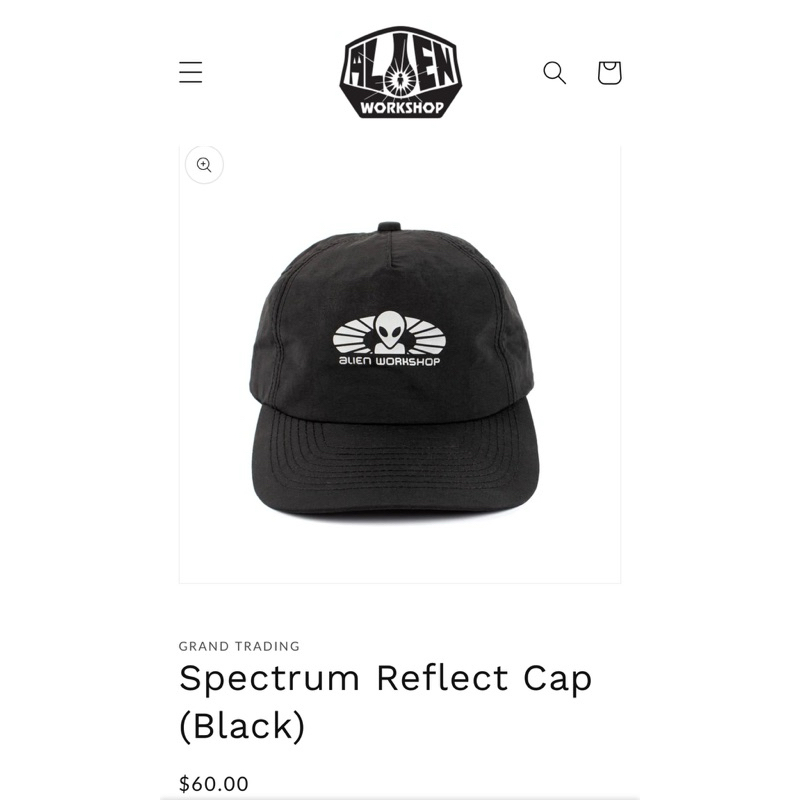Click the '(Black)' color text in title

click(x=242, y=726)
